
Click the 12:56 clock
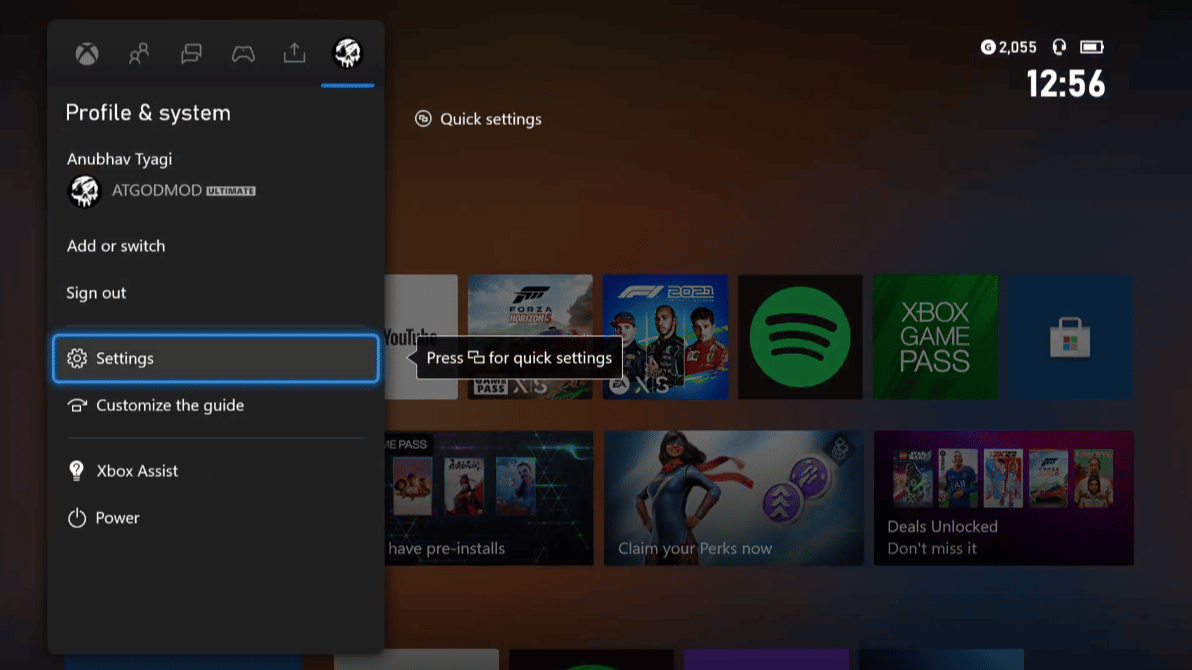tap(1066, 84)
